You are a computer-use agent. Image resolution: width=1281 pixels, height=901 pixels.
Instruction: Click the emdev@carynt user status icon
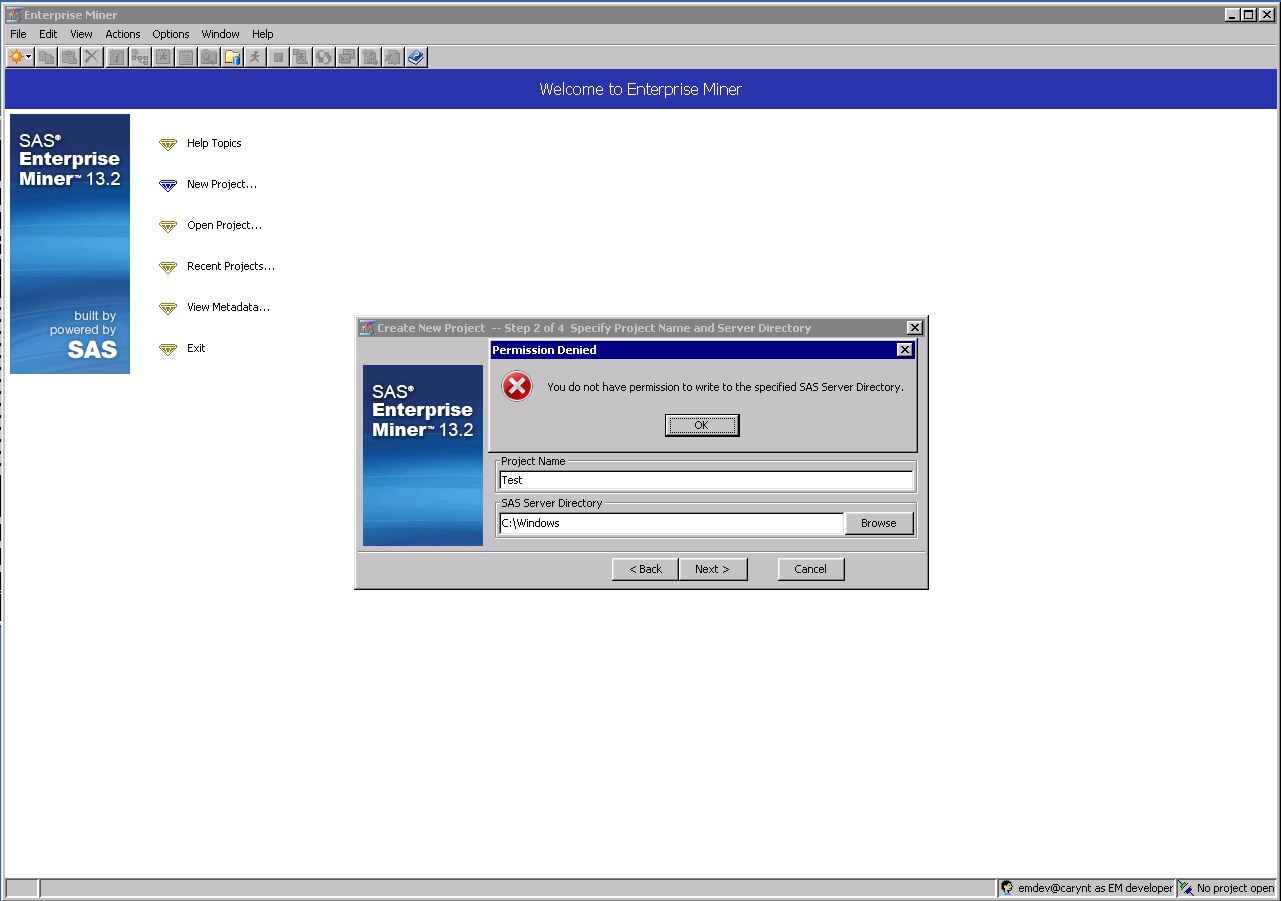[x=1007, y=888]
